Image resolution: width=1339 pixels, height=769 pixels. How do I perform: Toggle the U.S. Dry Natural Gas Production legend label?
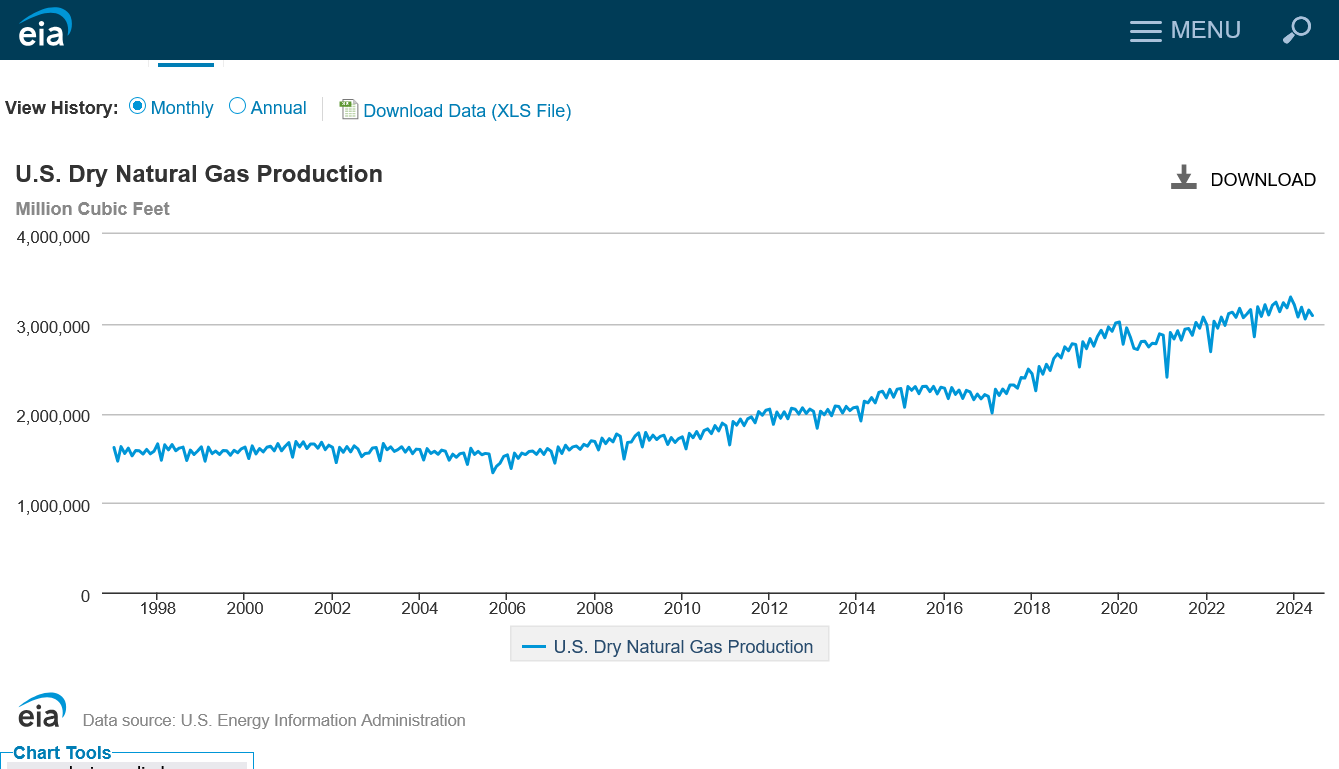pos(683,647)
